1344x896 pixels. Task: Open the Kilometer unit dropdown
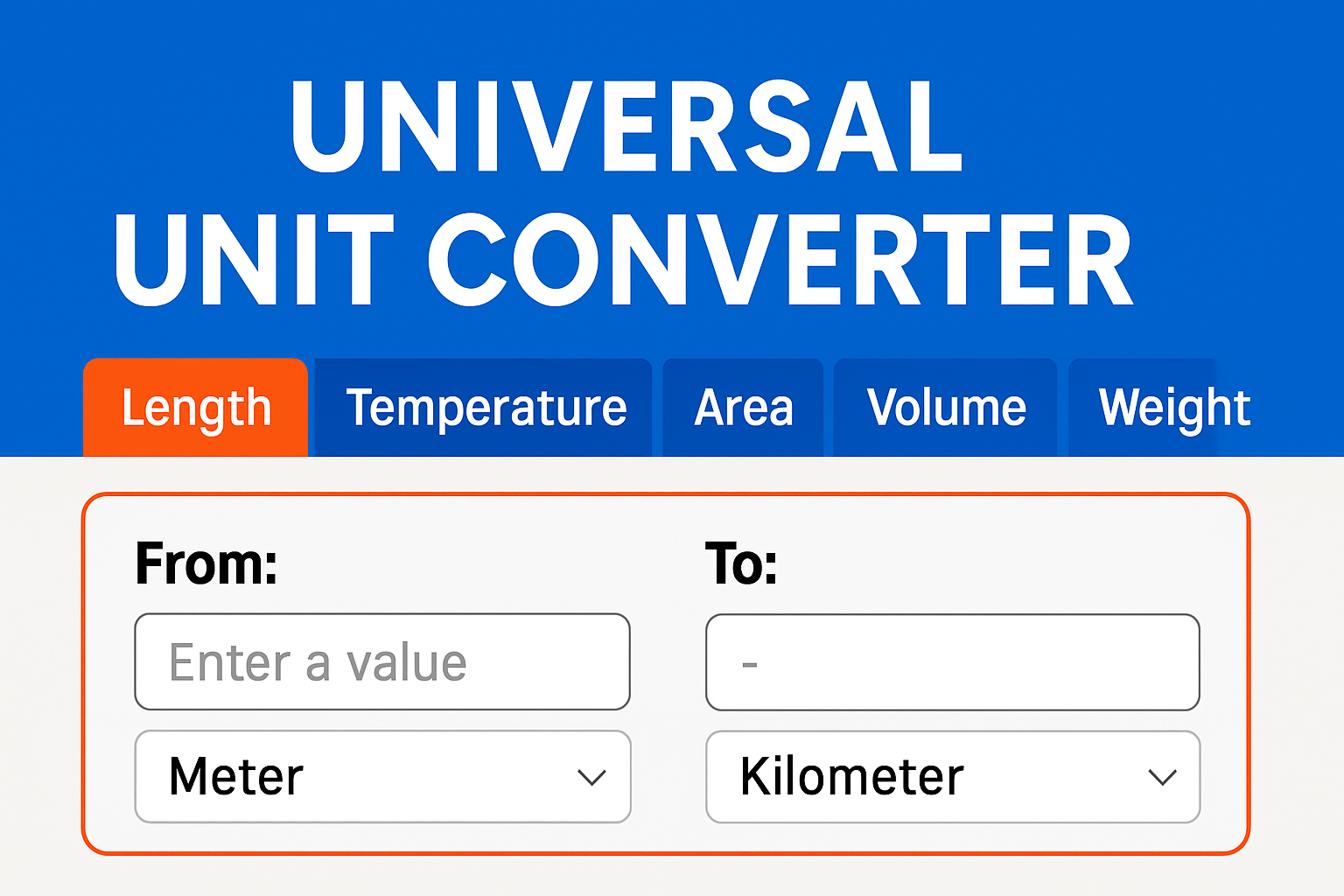(x=952, y=777)
